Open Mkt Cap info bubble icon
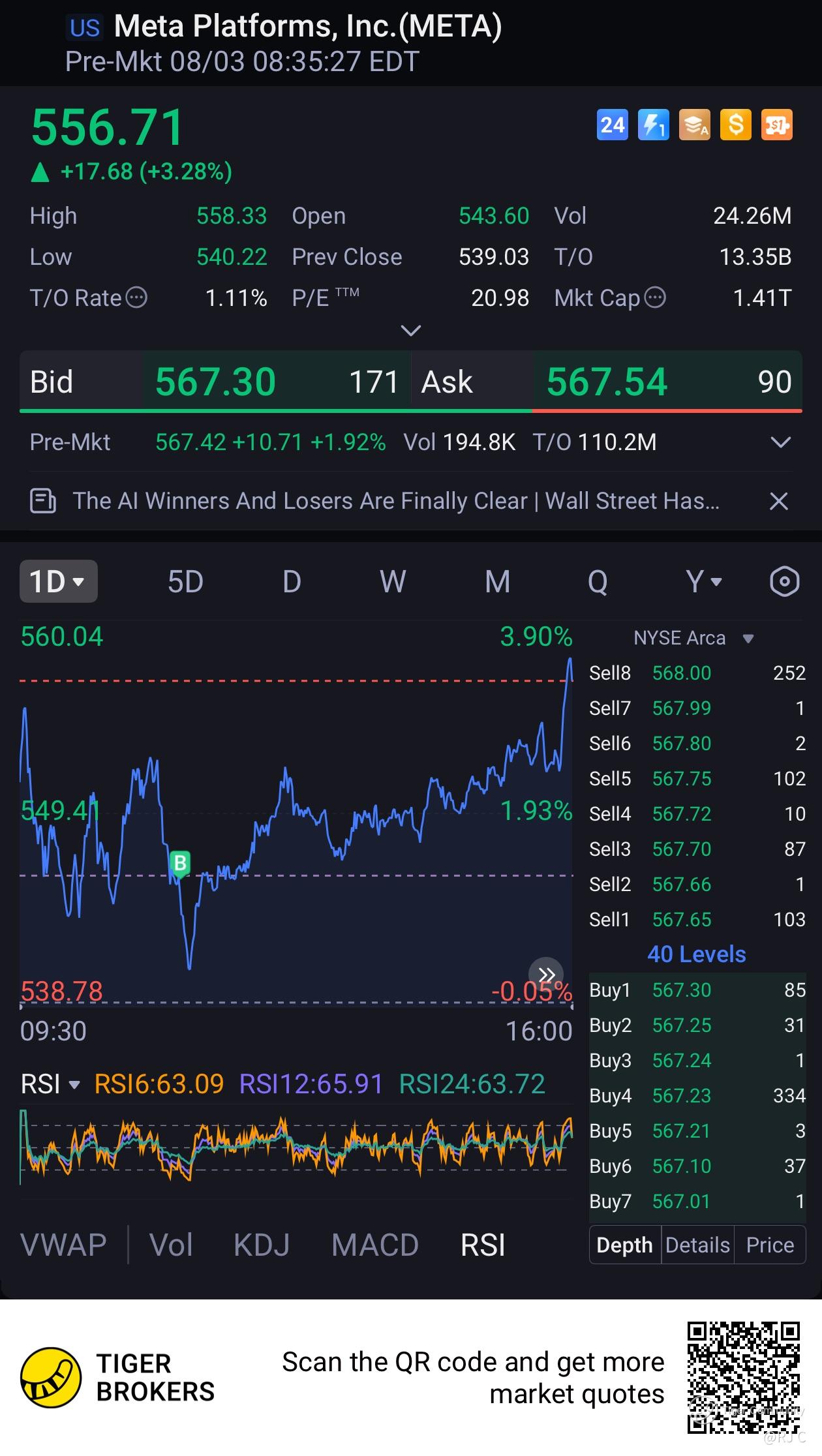The image size is (822, 1456). 655,297
